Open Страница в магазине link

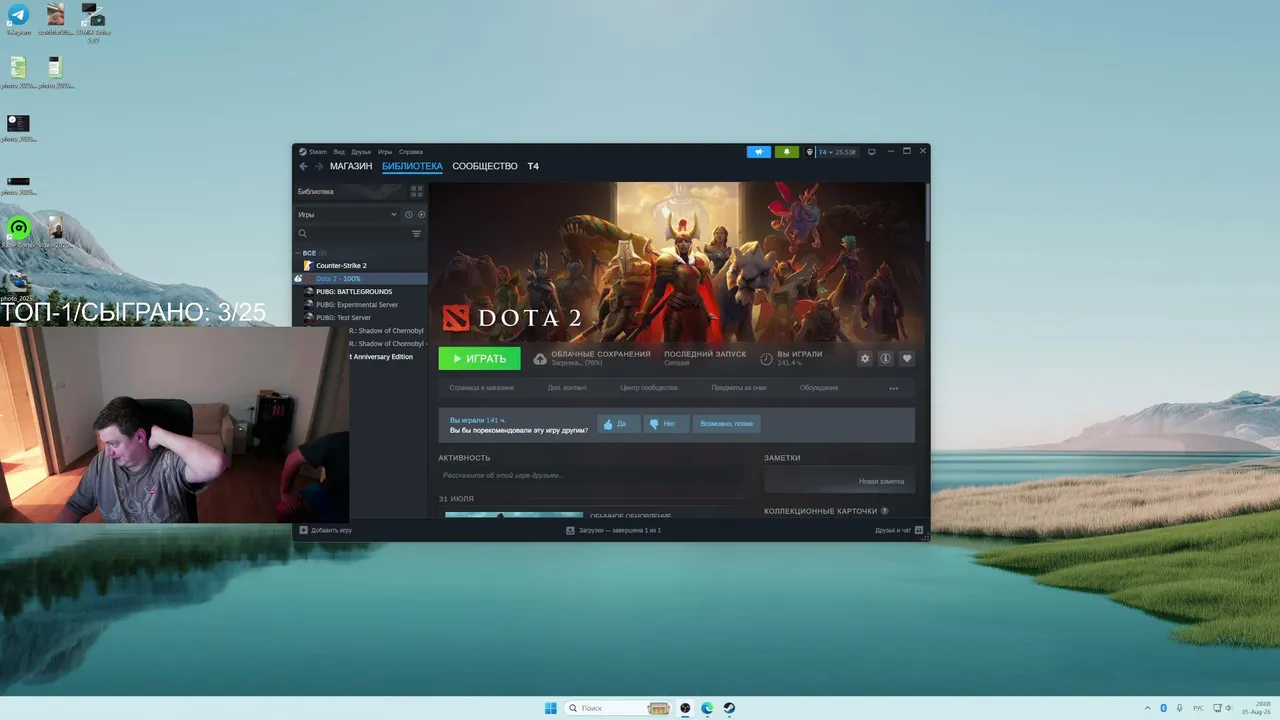tap(482, 388)
